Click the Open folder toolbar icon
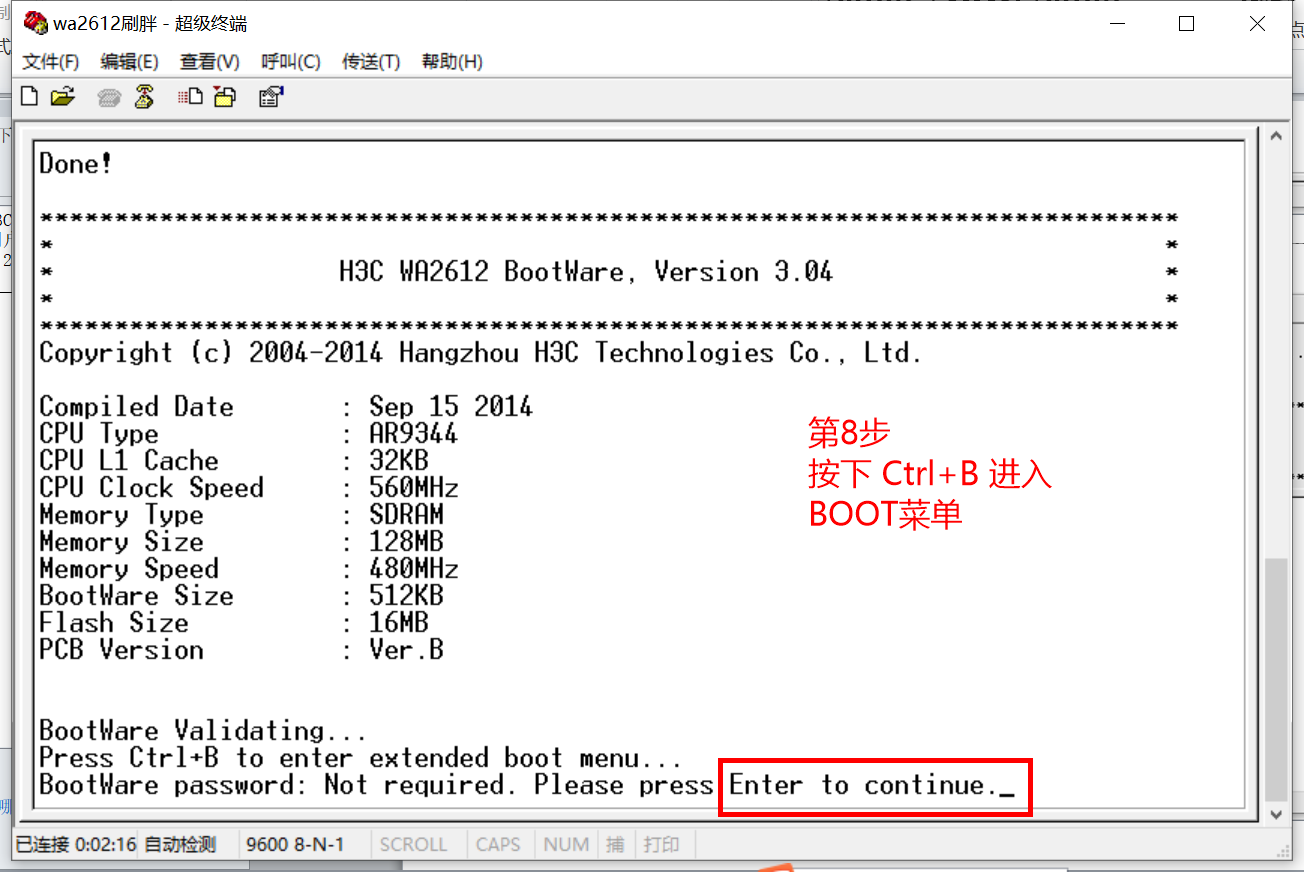The image size is (1304, 872). 63,97
